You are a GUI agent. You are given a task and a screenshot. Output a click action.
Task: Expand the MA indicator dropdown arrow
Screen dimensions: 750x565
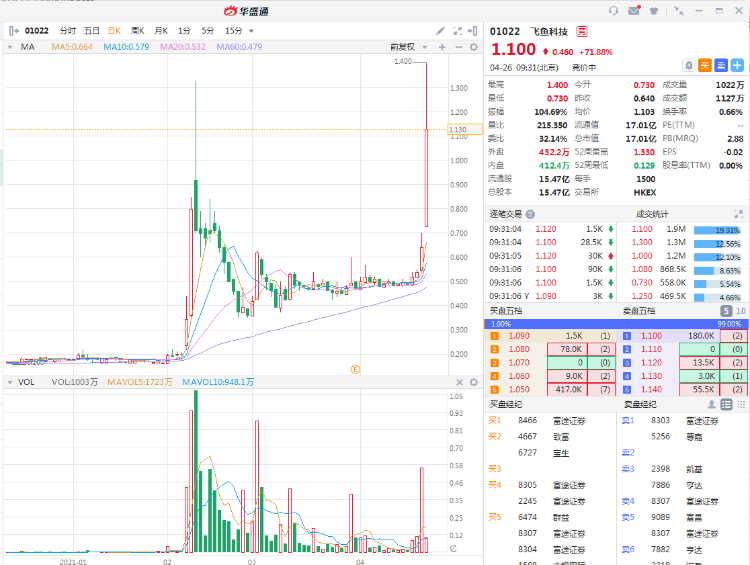(10, 47)
